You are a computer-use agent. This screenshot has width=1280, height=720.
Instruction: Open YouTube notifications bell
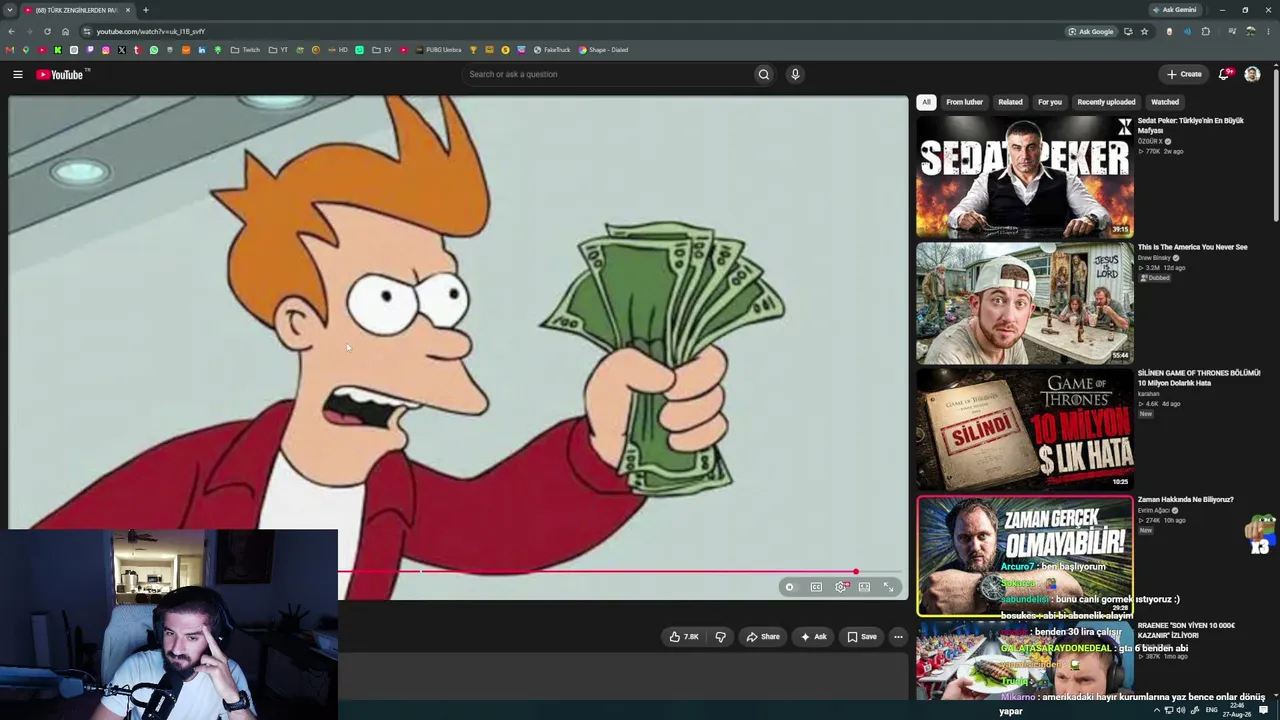coord(1224,74)
